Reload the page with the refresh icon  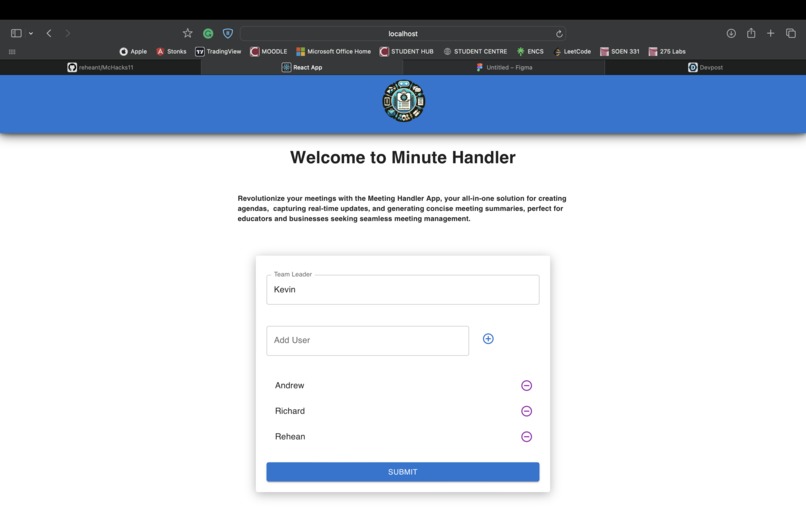click(559, 34)
